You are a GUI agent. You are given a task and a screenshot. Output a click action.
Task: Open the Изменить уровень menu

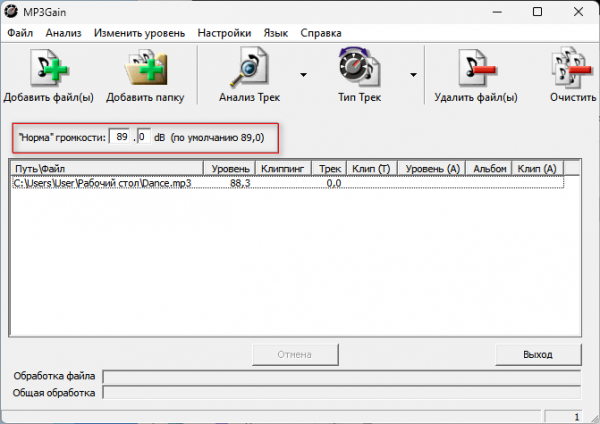(x=140, y=33)
